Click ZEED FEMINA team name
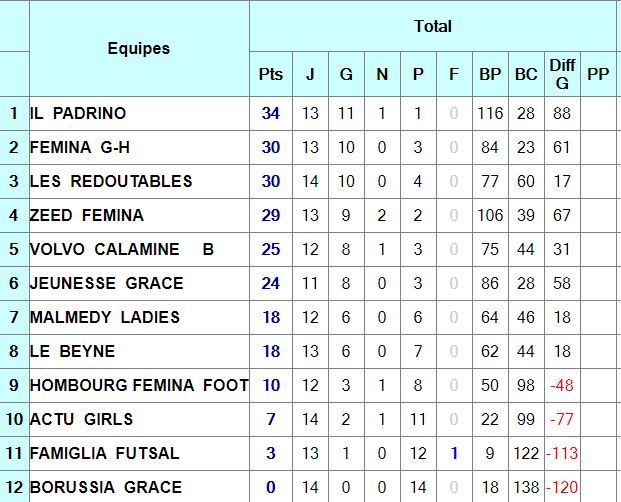This screenshot has width=621, height=502. tap(87, 215)
